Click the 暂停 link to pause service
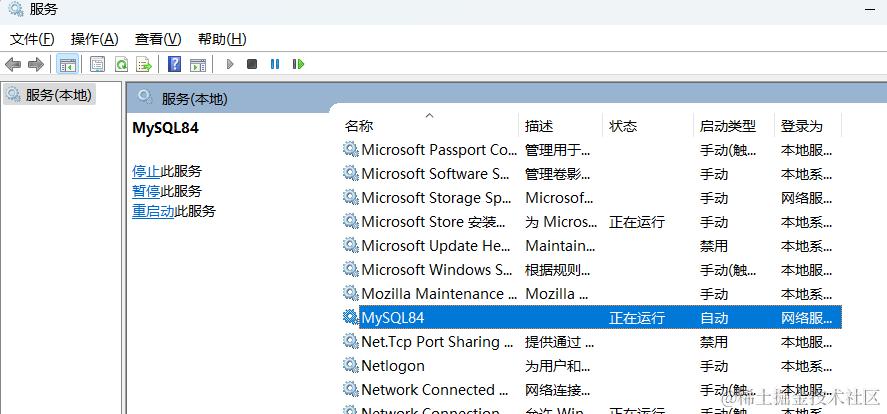Screen dimensions: 887x414 pyautogui.click(x=147, y=191)
